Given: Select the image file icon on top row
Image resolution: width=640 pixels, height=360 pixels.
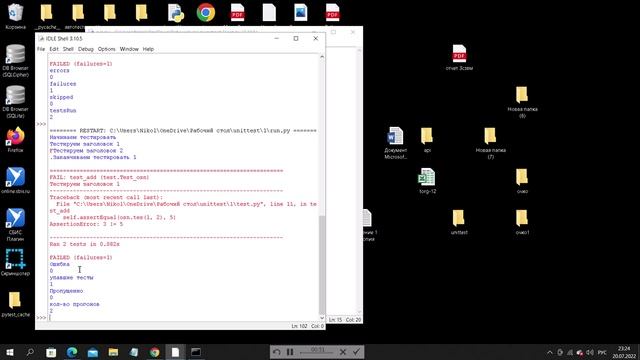Looking at the screenshot, I should (300, 13).
